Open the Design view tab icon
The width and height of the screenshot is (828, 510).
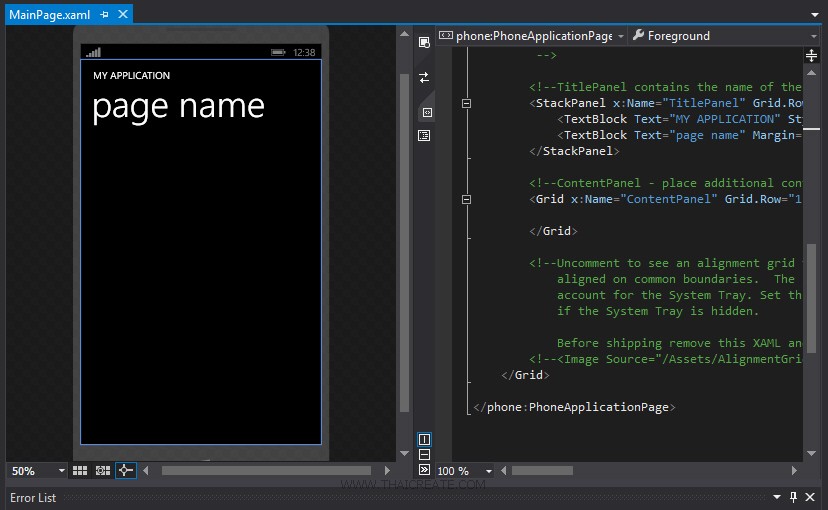point(424,41)
